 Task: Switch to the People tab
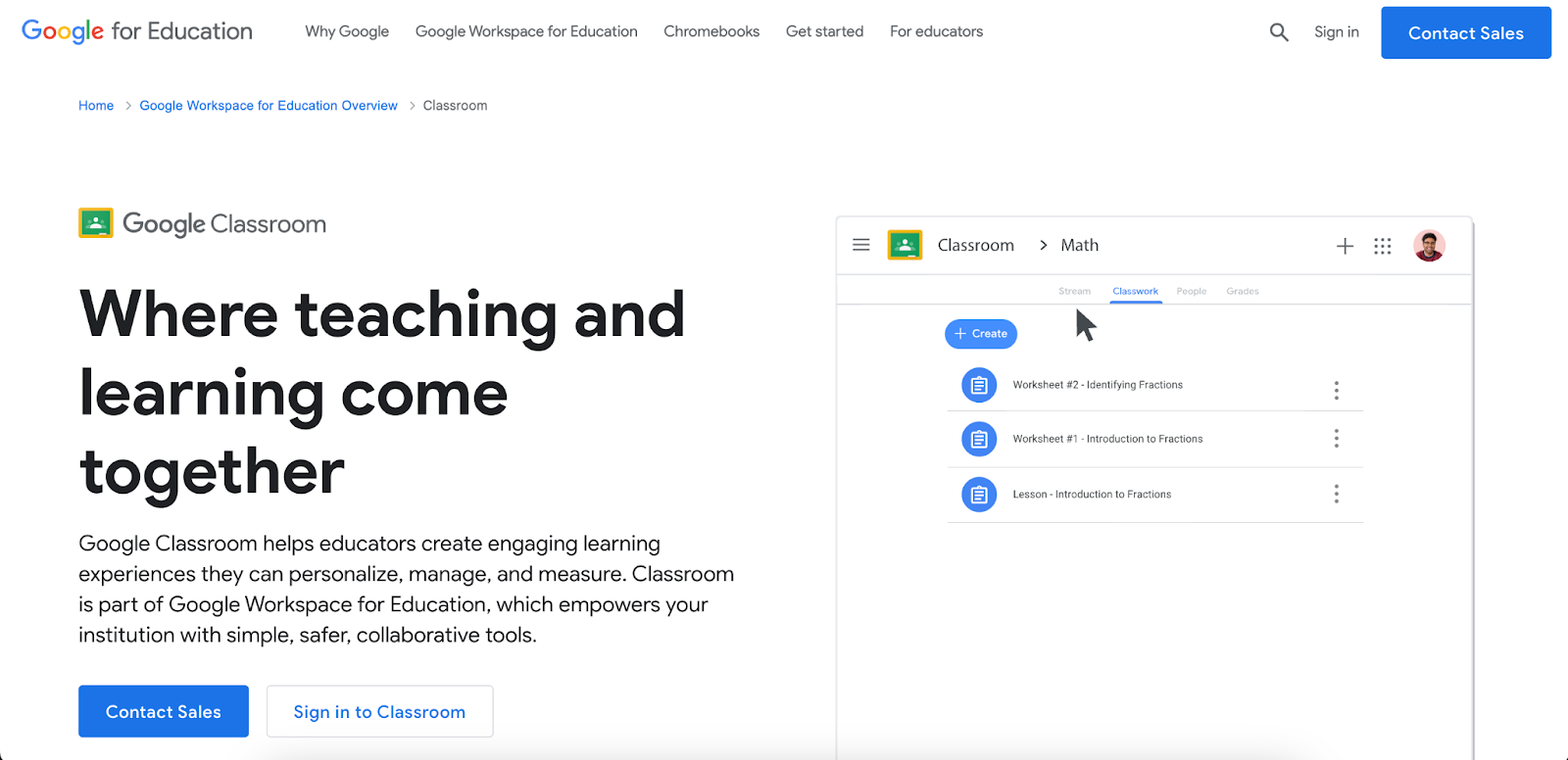click(x=1192, y=291)
